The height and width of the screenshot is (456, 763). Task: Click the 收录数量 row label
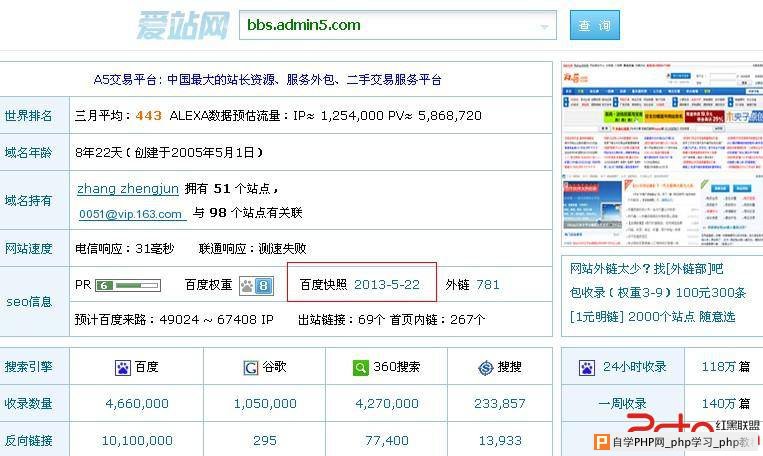pos(28,403)
